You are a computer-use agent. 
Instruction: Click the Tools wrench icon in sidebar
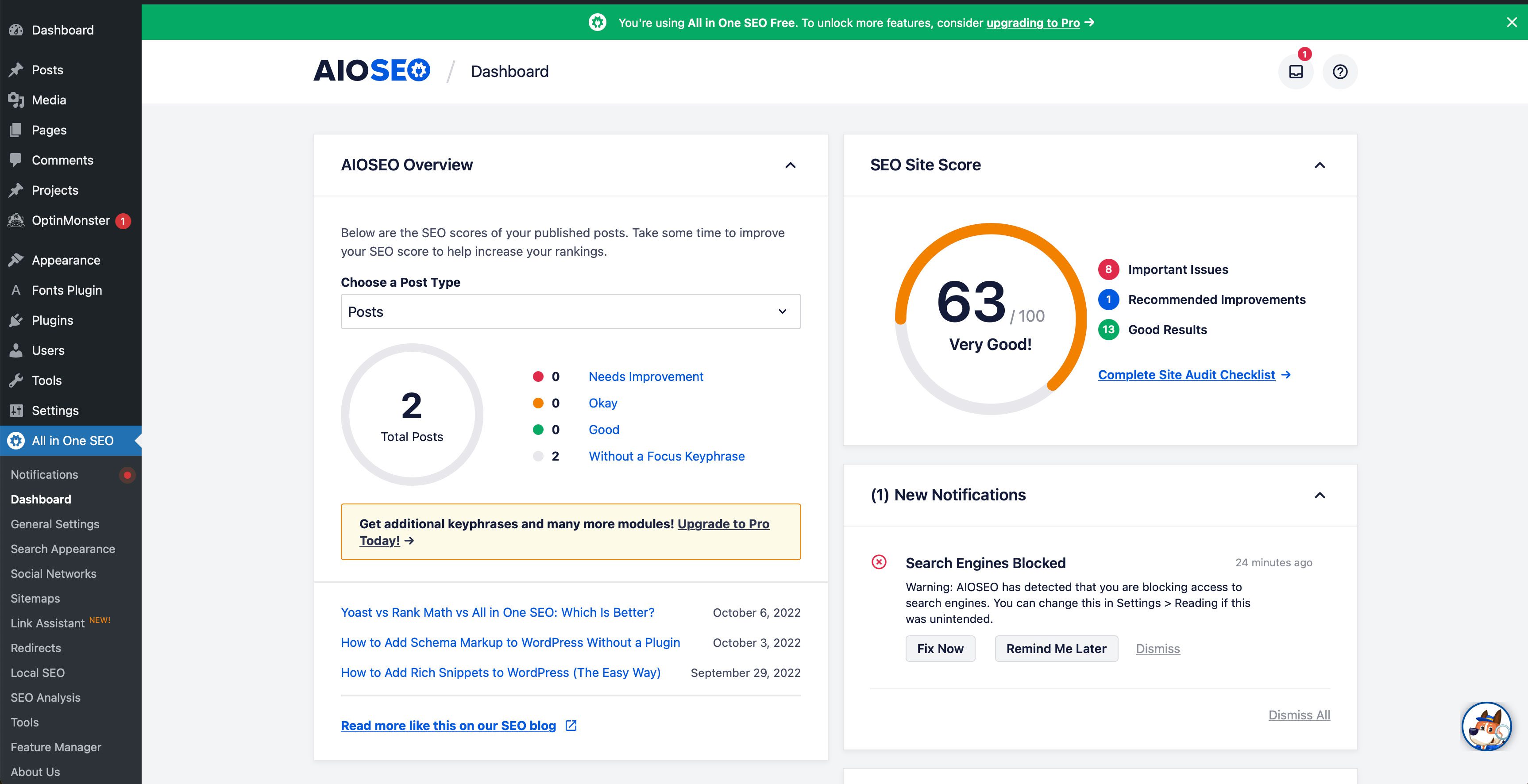point(16,380)
